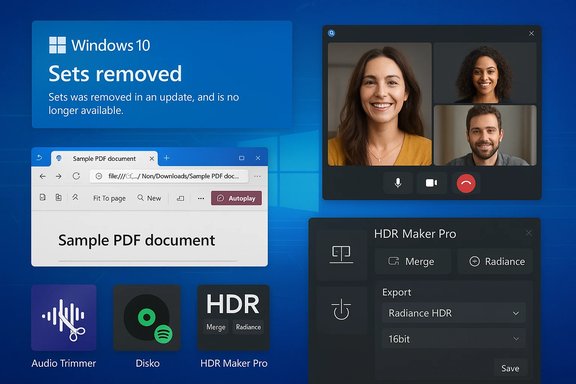Select the bearded man's video tile
The image size is (576, 384).
[485, 135]
